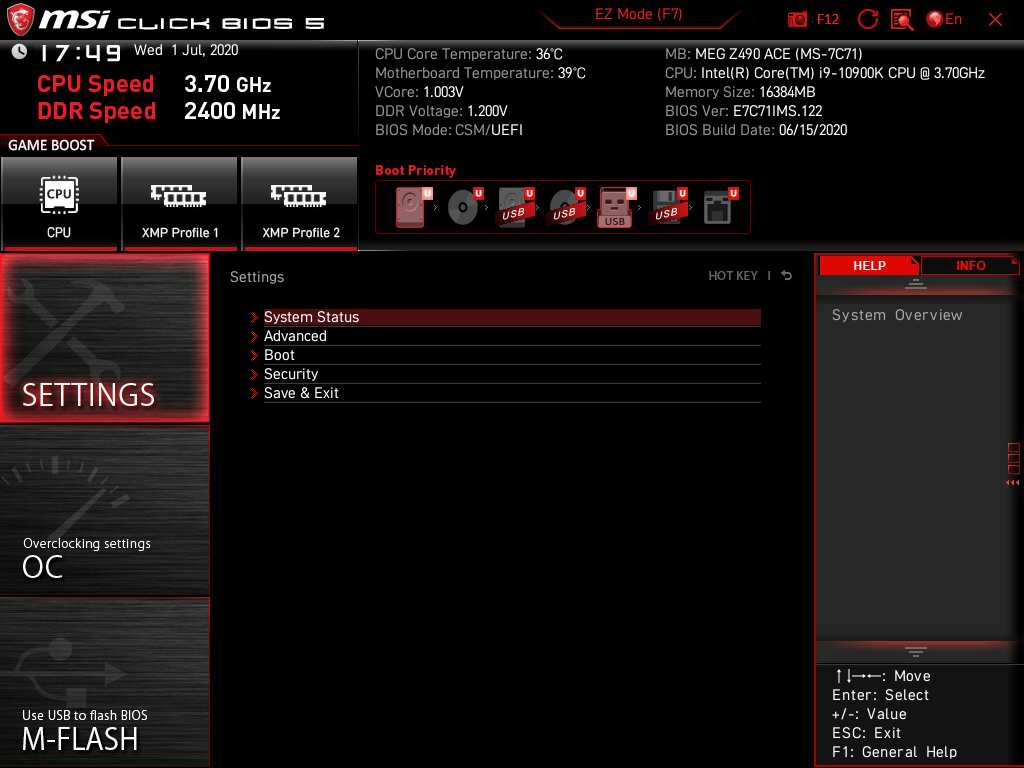This screenshot has width=1024, height=768.
Task: Activate XMP Profile 2
Action: pyautogui.click(x=300, y=203)
